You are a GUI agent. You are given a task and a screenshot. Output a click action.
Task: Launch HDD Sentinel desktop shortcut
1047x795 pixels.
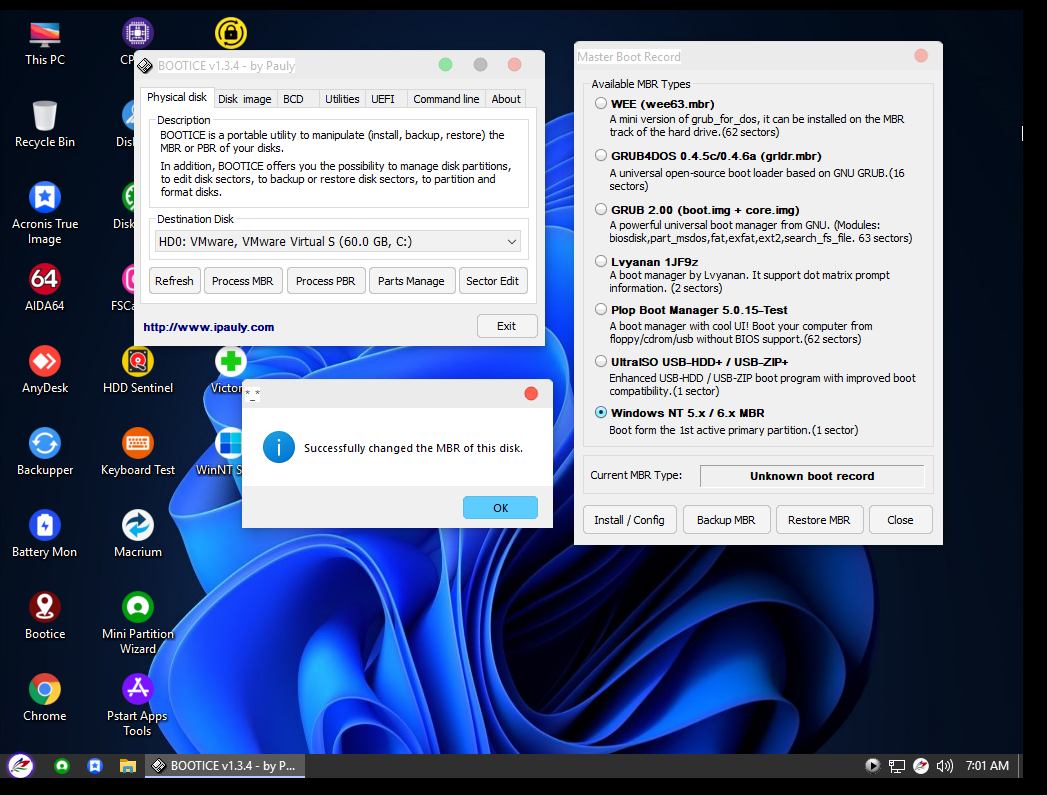pyautogui.click(x=138, y=370)
